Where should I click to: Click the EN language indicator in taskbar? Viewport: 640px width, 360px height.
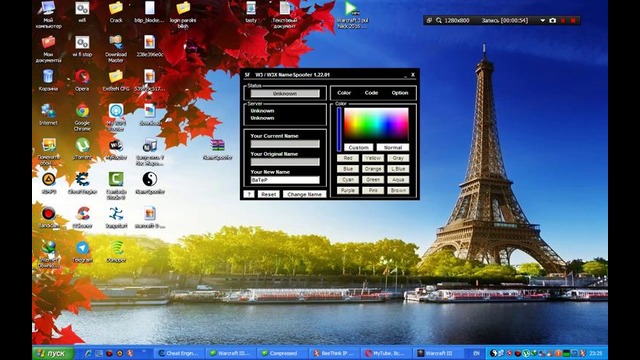click(x=476, y=353)
